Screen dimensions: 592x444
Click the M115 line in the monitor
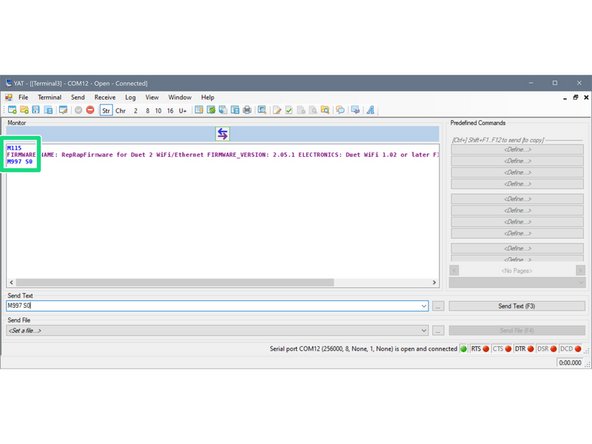(14, 148)
